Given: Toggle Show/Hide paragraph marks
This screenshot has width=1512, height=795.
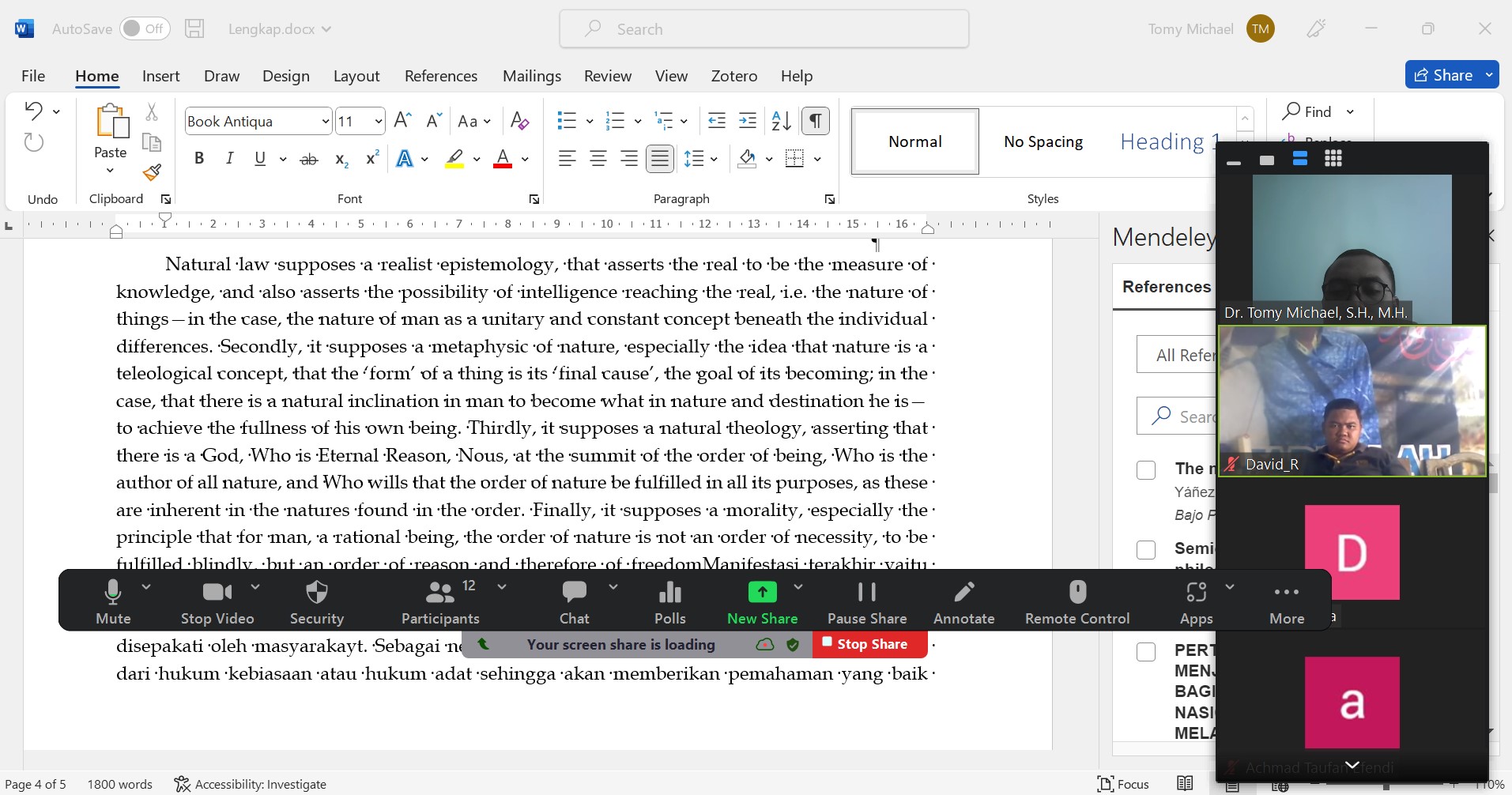Looking at the screenshot, I should (815, 121).
